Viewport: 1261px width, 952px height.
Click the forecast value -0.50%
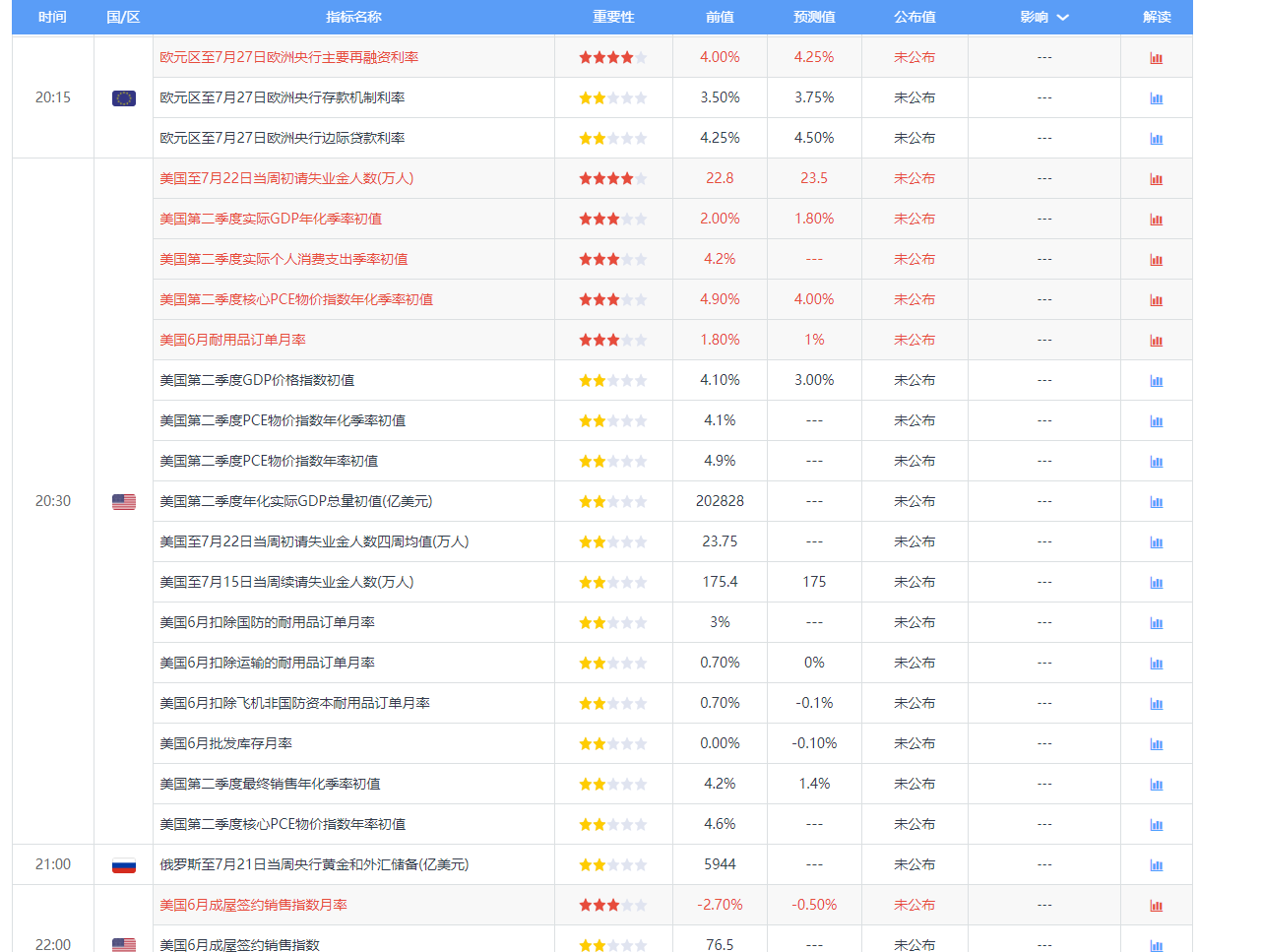click(x=814, y=905)
